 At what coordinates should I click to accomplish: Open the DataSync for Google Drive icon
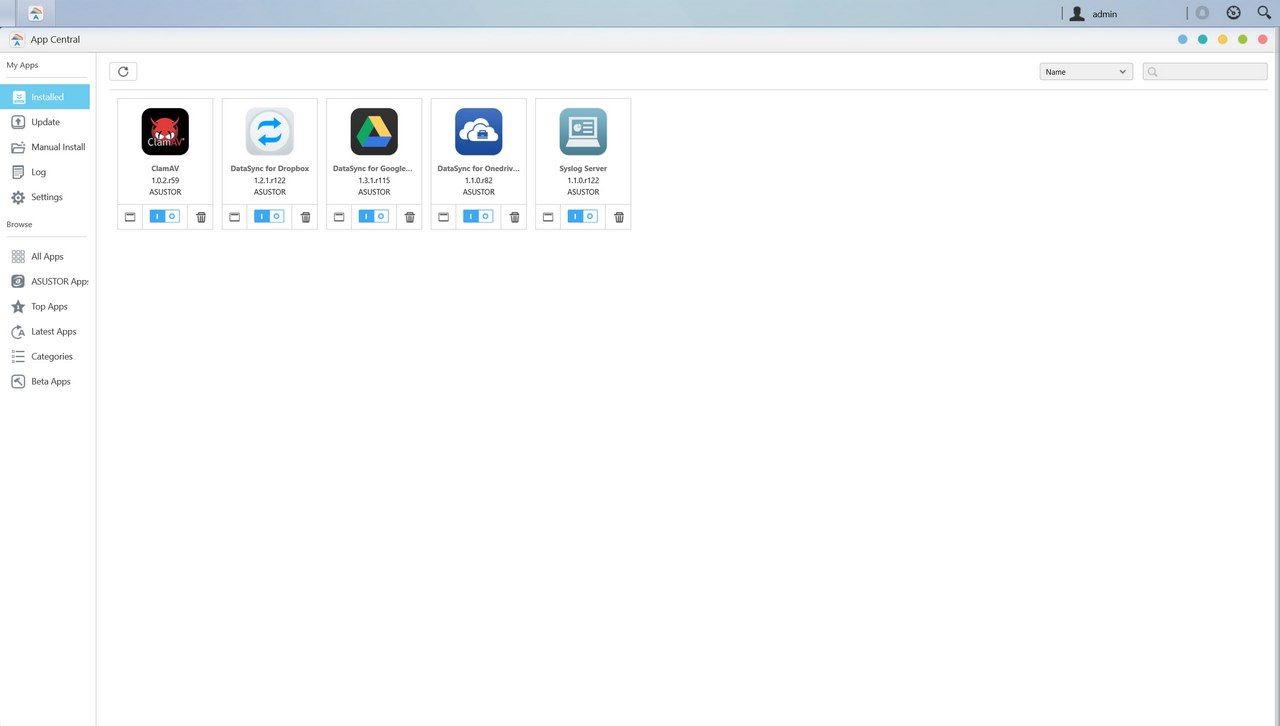pyautogui.click(x=374, y=131)
